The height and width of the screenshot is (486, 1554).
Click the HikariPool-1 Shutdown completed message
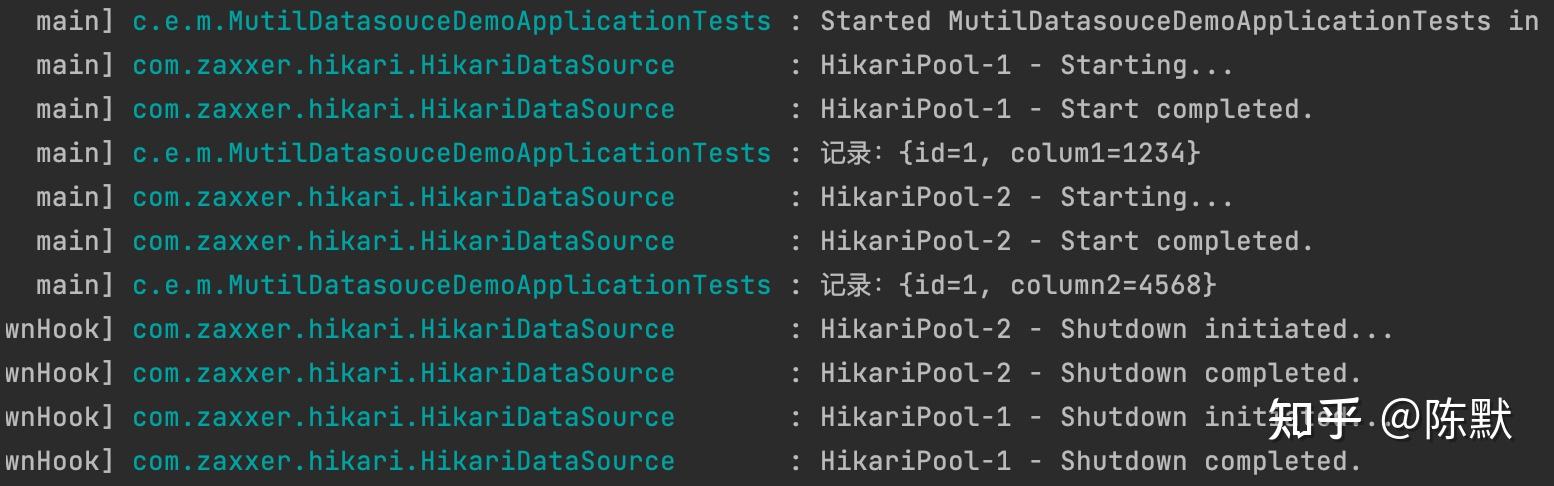coord(1091,461)
